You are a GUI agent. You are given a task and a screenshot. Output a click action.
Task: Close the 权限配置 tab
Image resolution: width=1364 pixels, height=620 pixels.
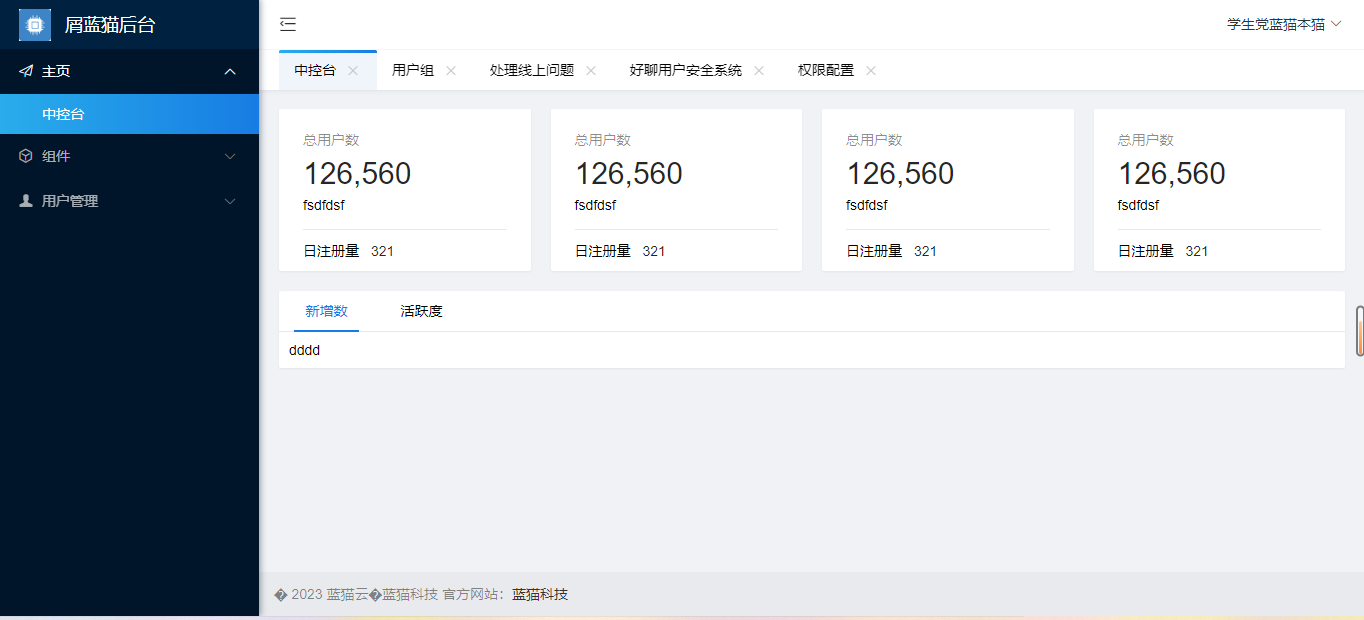point(870,70)
